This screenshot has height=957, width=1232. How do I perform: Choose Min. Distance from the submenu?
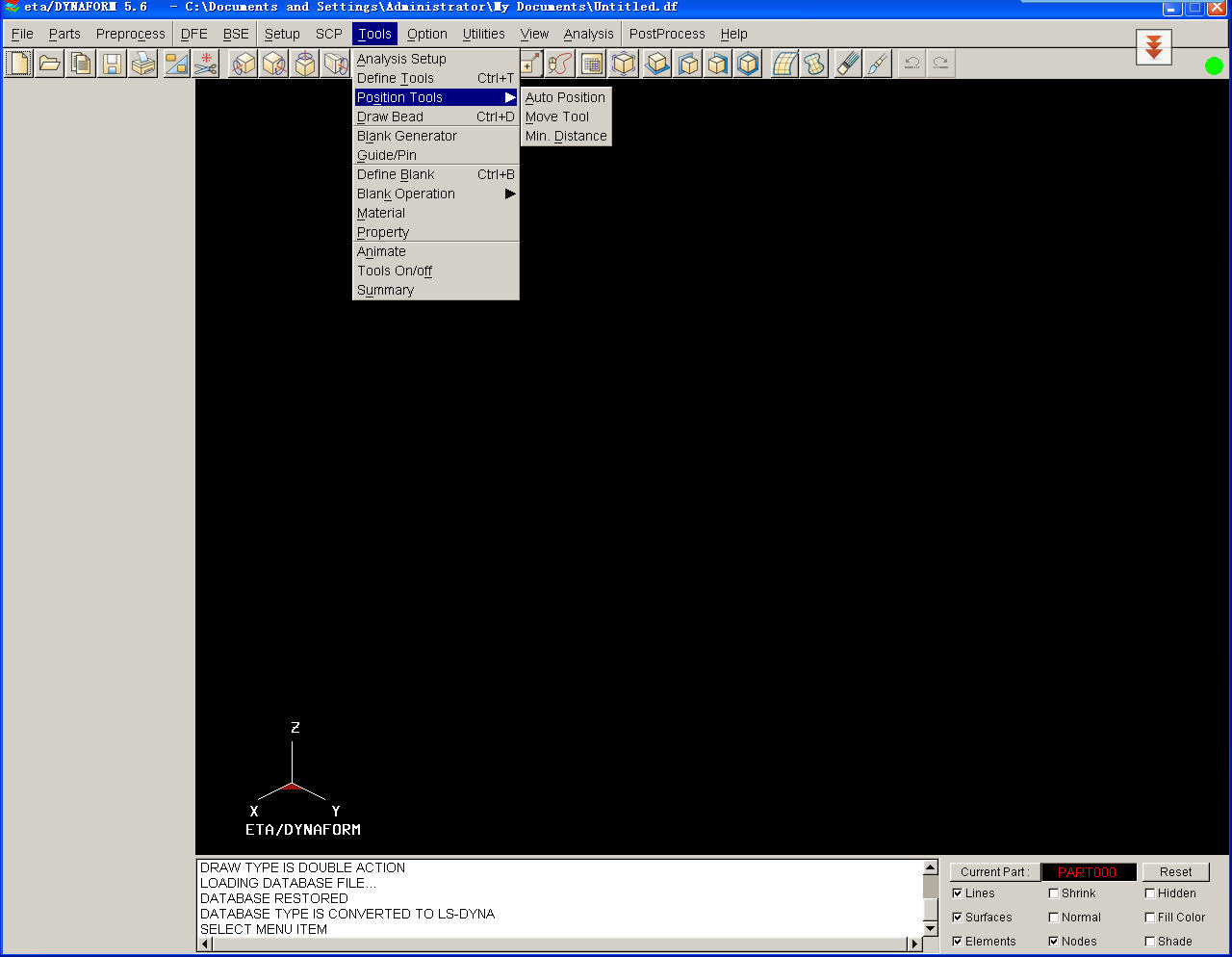click(x=566, y=136)
